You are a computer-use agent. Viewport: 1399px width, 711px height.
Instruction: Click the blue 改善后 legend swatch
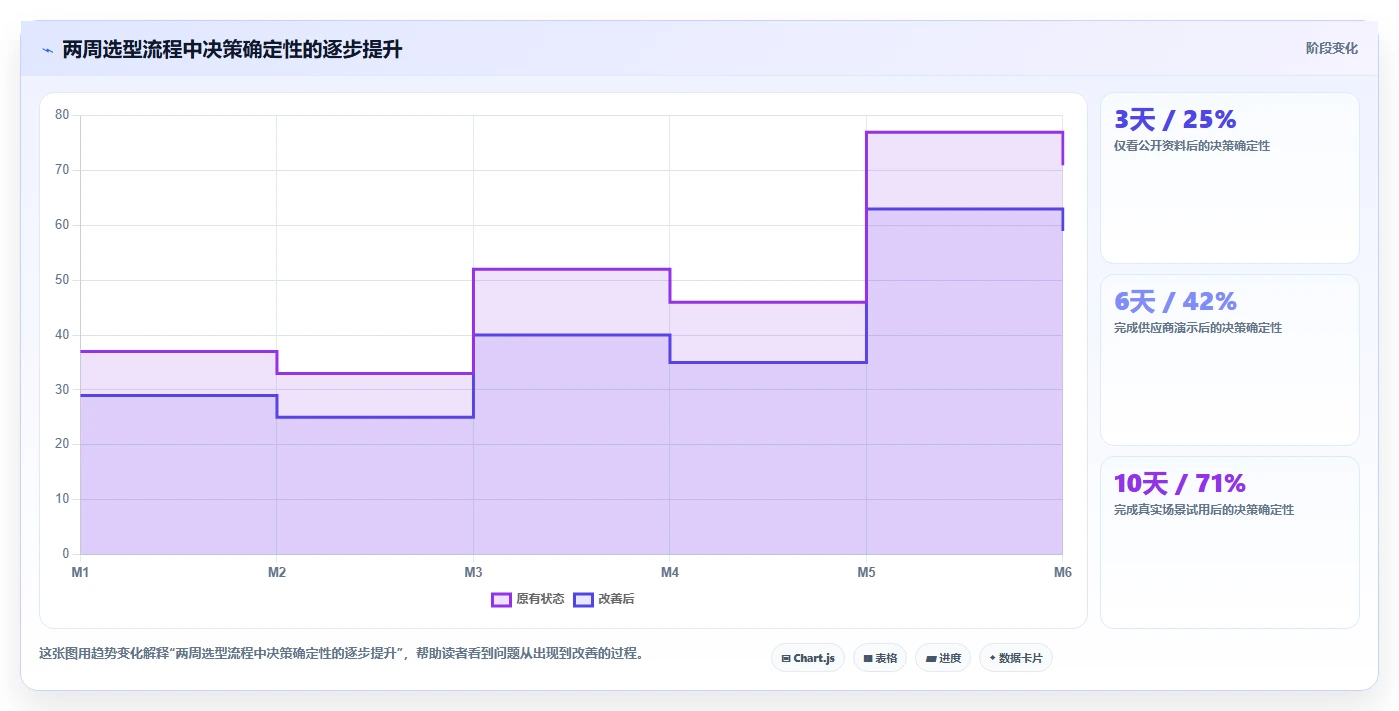point(583,599)
